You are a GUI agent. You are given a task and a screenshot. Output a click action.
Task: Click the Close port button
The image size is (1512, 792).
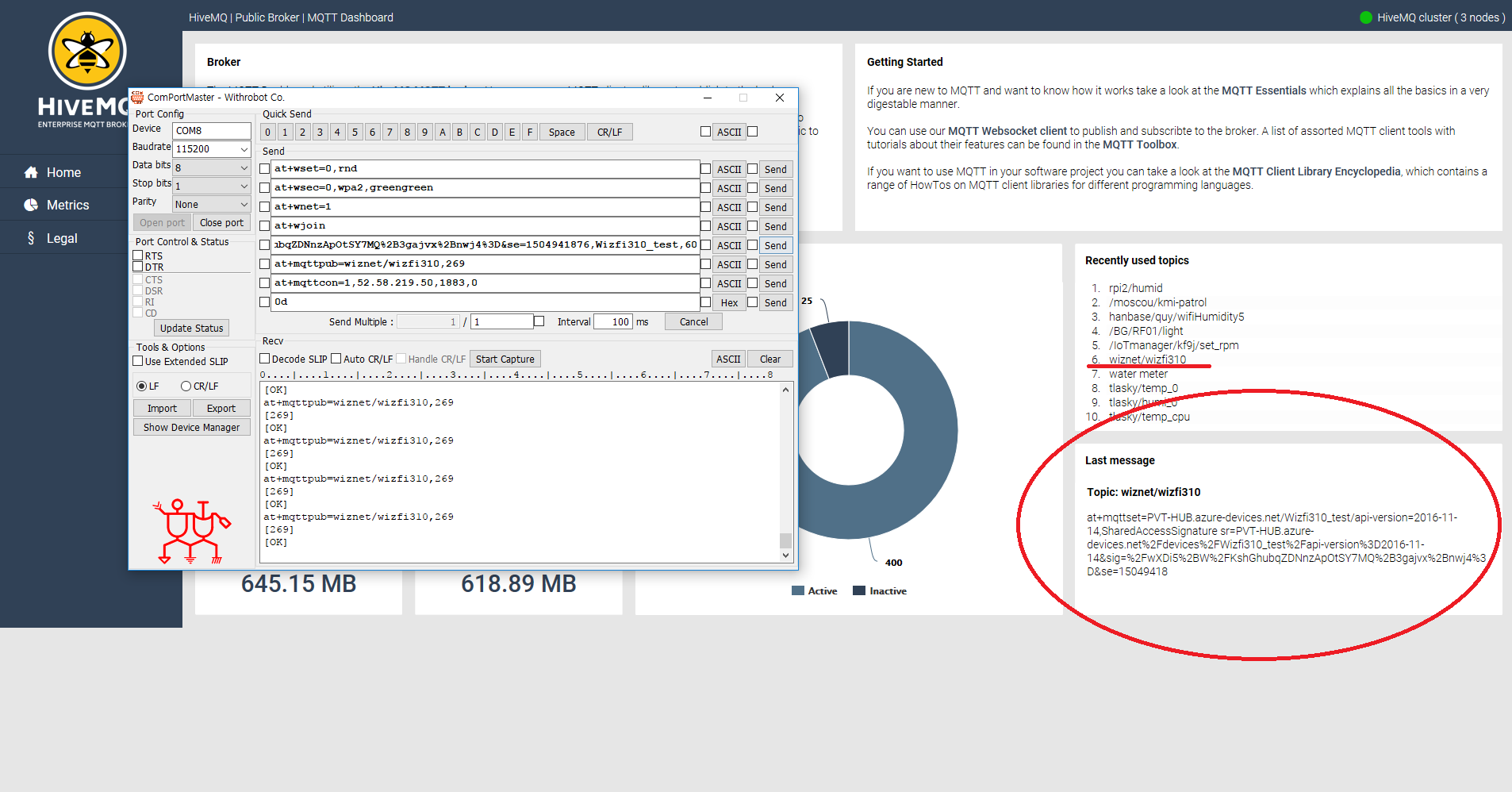(x=221, y=223)
